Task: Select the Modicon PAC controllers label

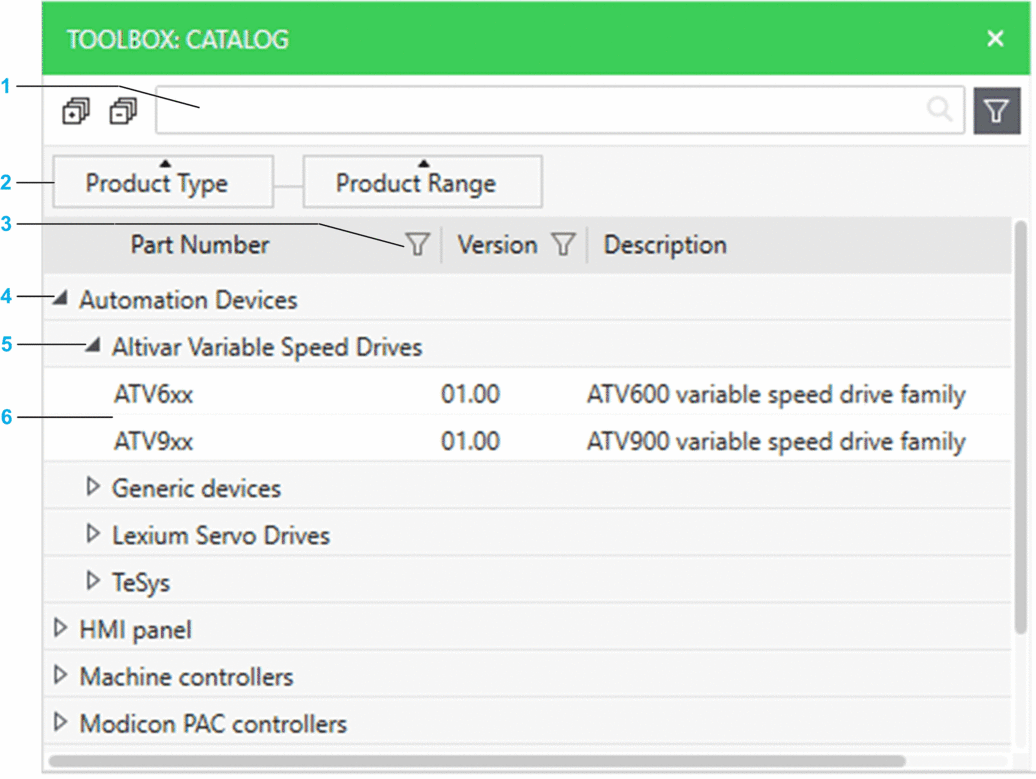Action: pos(213,724)
